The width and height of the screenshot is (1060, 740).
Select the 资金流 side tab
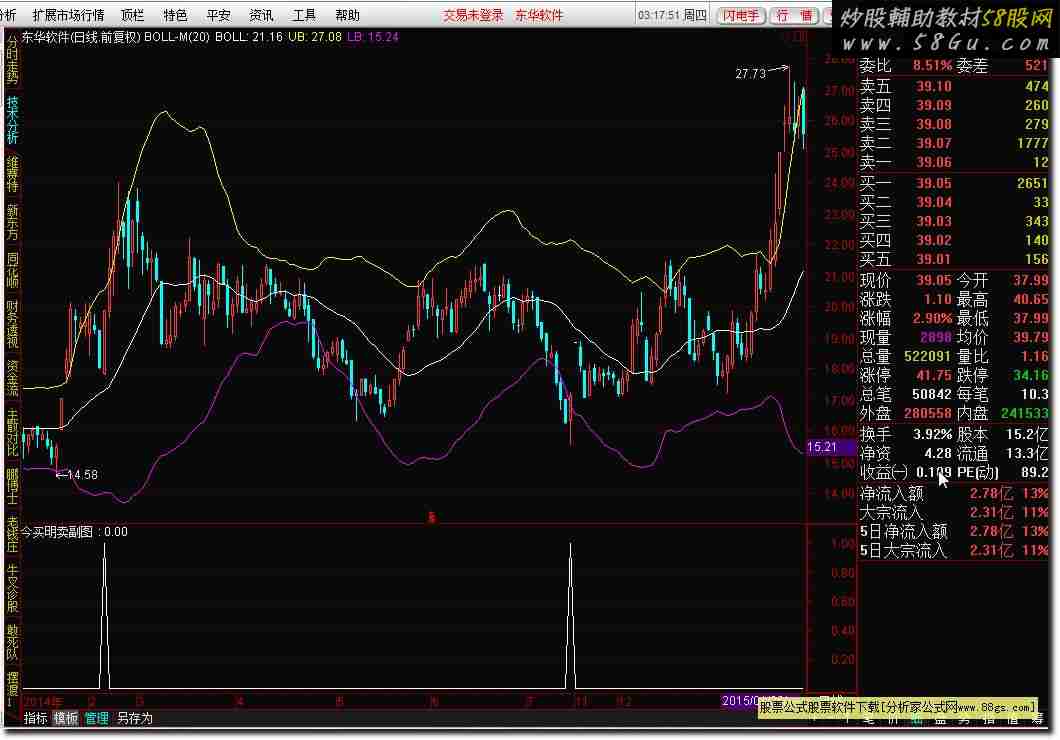pos(12,377)
